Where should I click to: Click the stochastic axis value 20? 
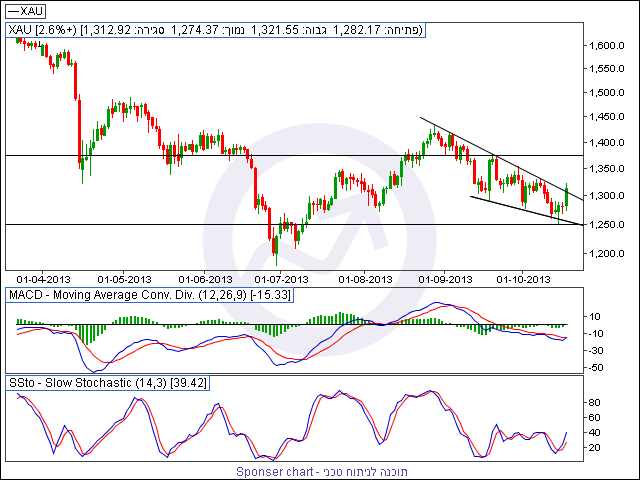click(x=594, y=448)
